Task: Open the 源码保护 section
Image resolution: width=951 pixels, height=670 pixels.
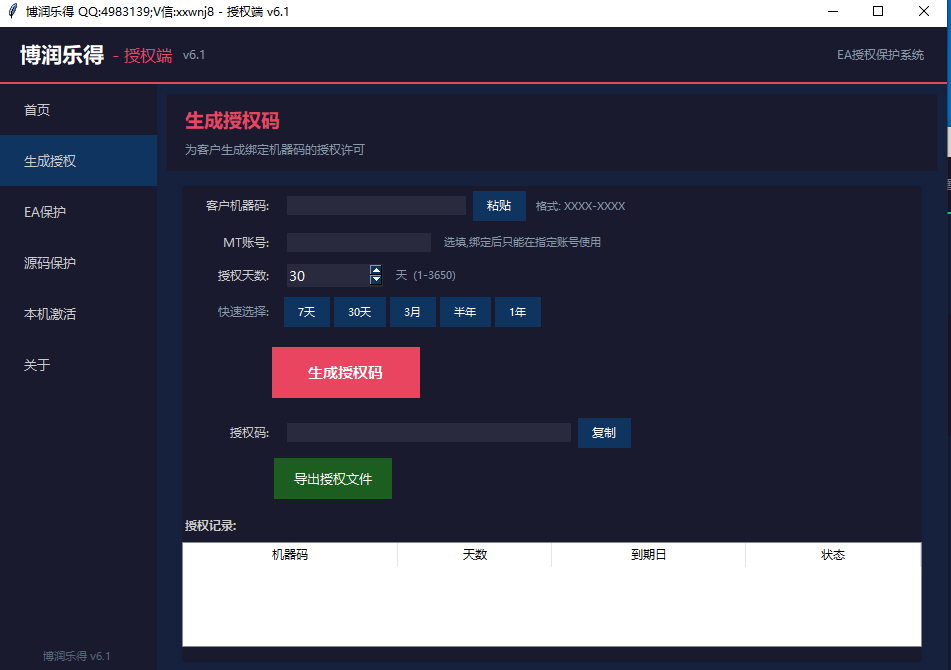Action: (78, 263)
